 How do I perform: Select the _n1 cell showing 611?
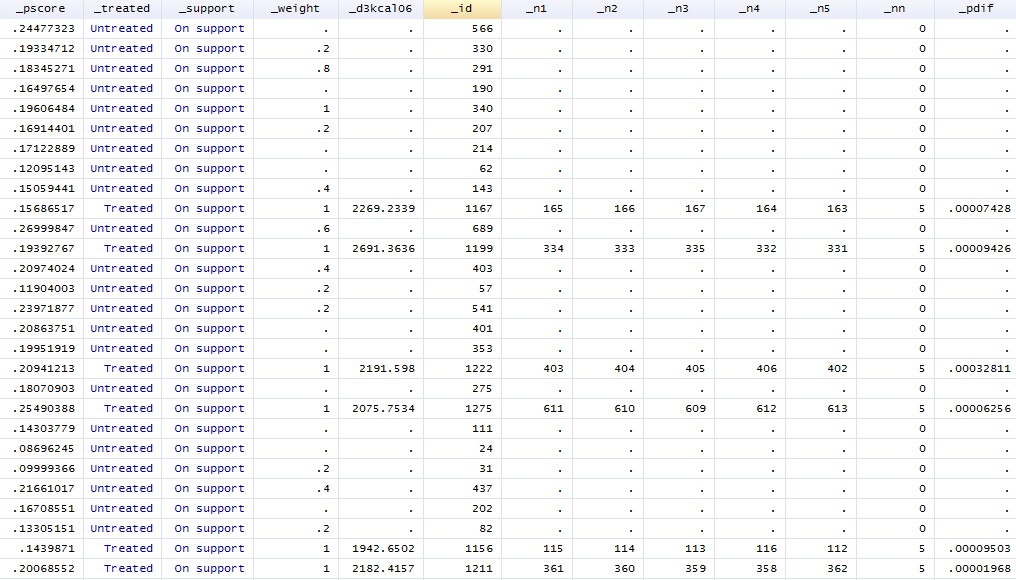click(537, 409)
